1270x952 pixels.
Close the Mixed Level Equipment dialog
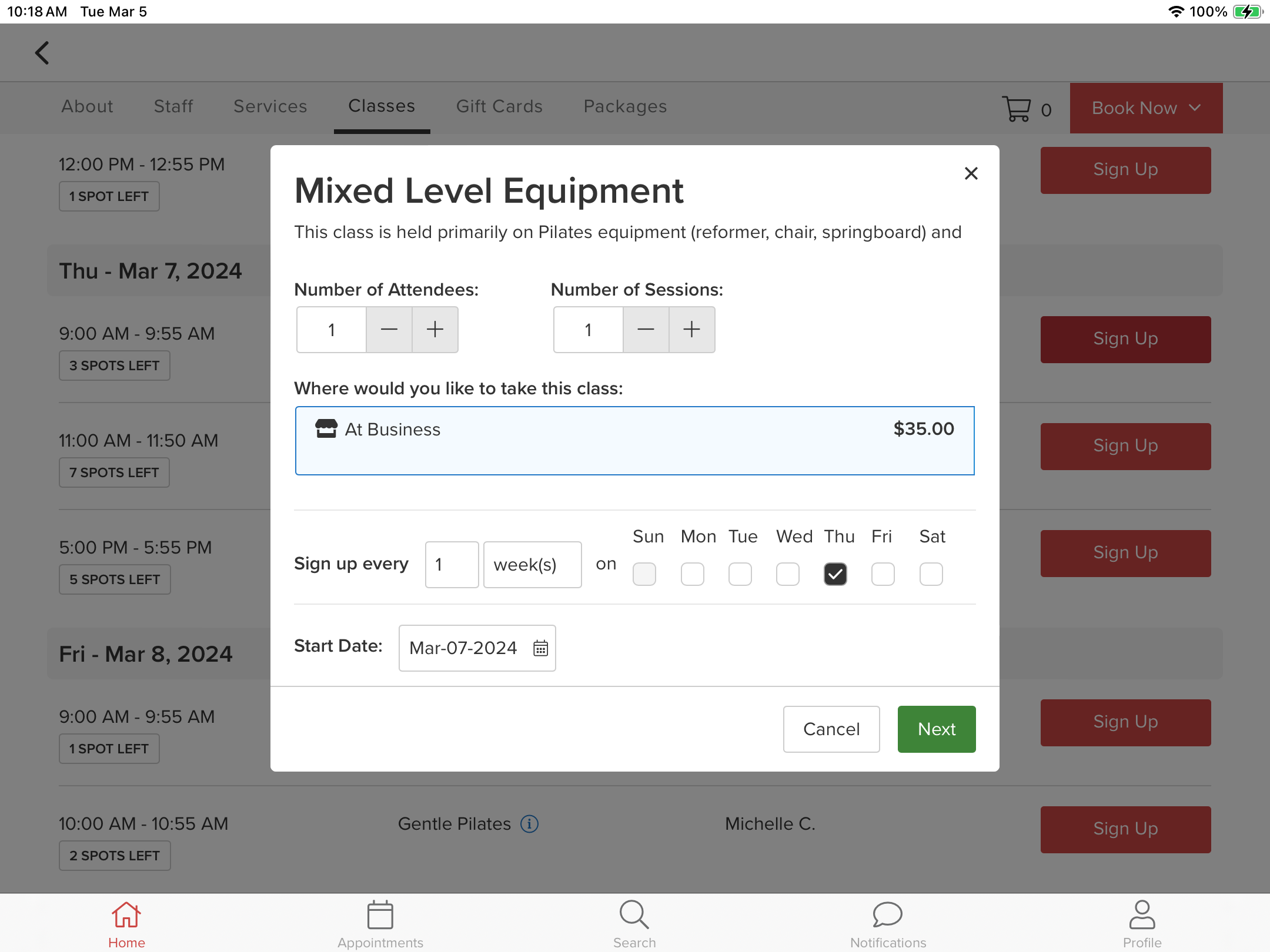click(x=971, y=173)
